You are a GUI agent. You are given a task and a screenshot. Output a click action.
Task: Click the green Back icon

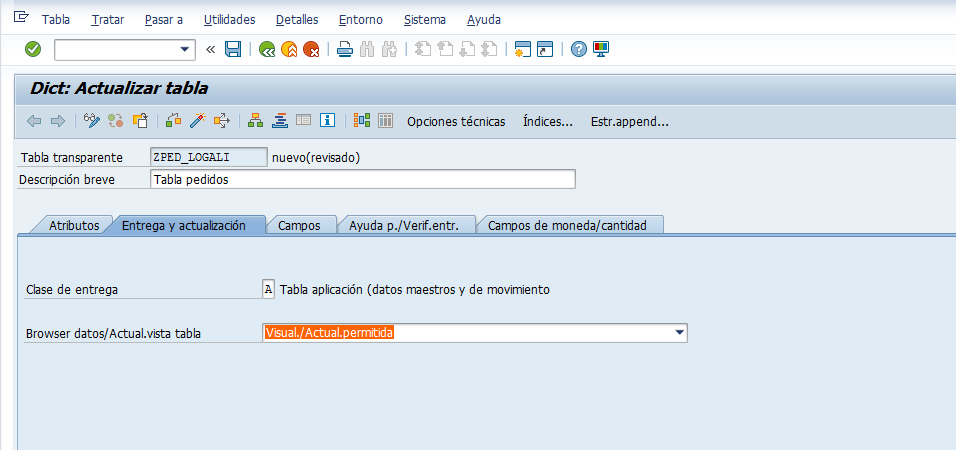coord(266,49)
